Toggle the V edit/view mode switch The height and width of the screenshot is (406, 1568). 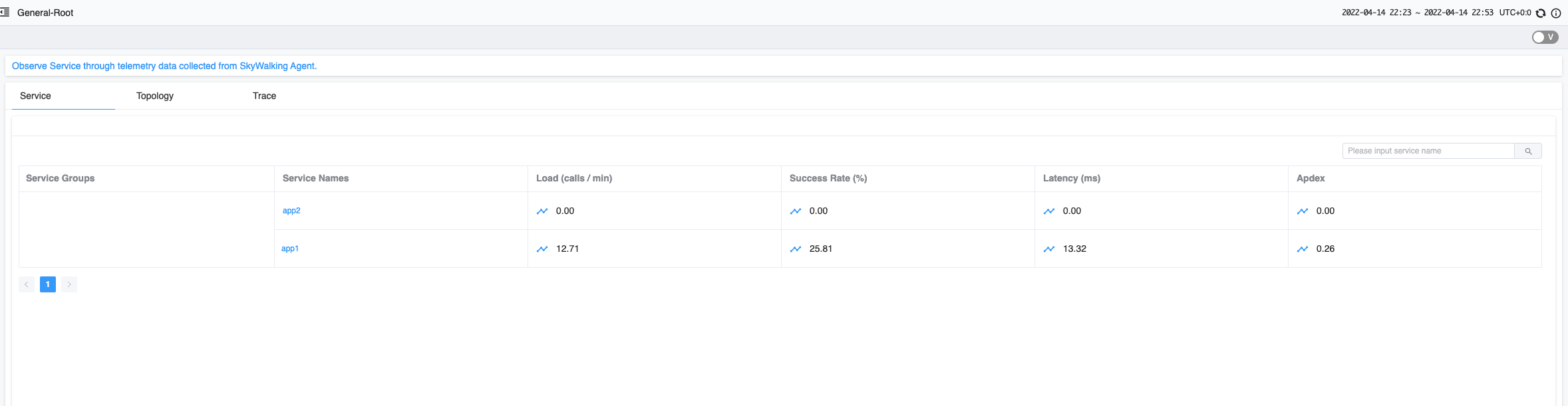point(1545,37)
